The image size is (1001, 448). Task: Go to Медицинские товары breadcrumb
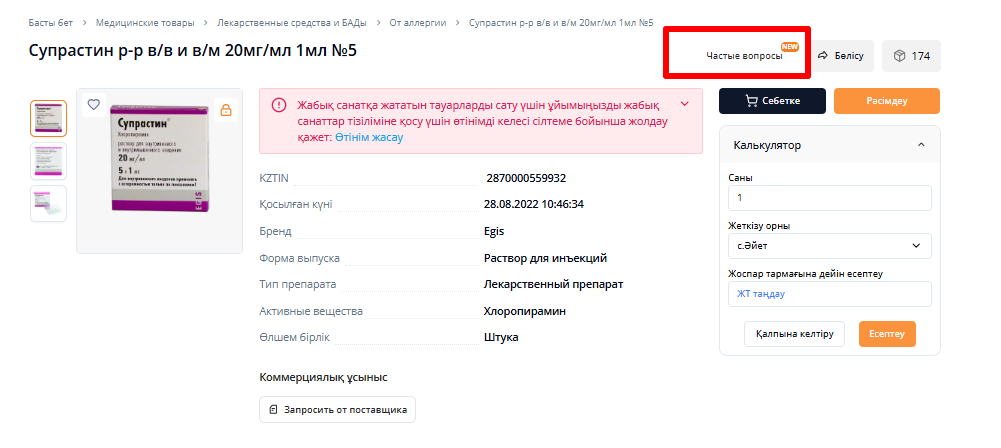tap(145, 22)
